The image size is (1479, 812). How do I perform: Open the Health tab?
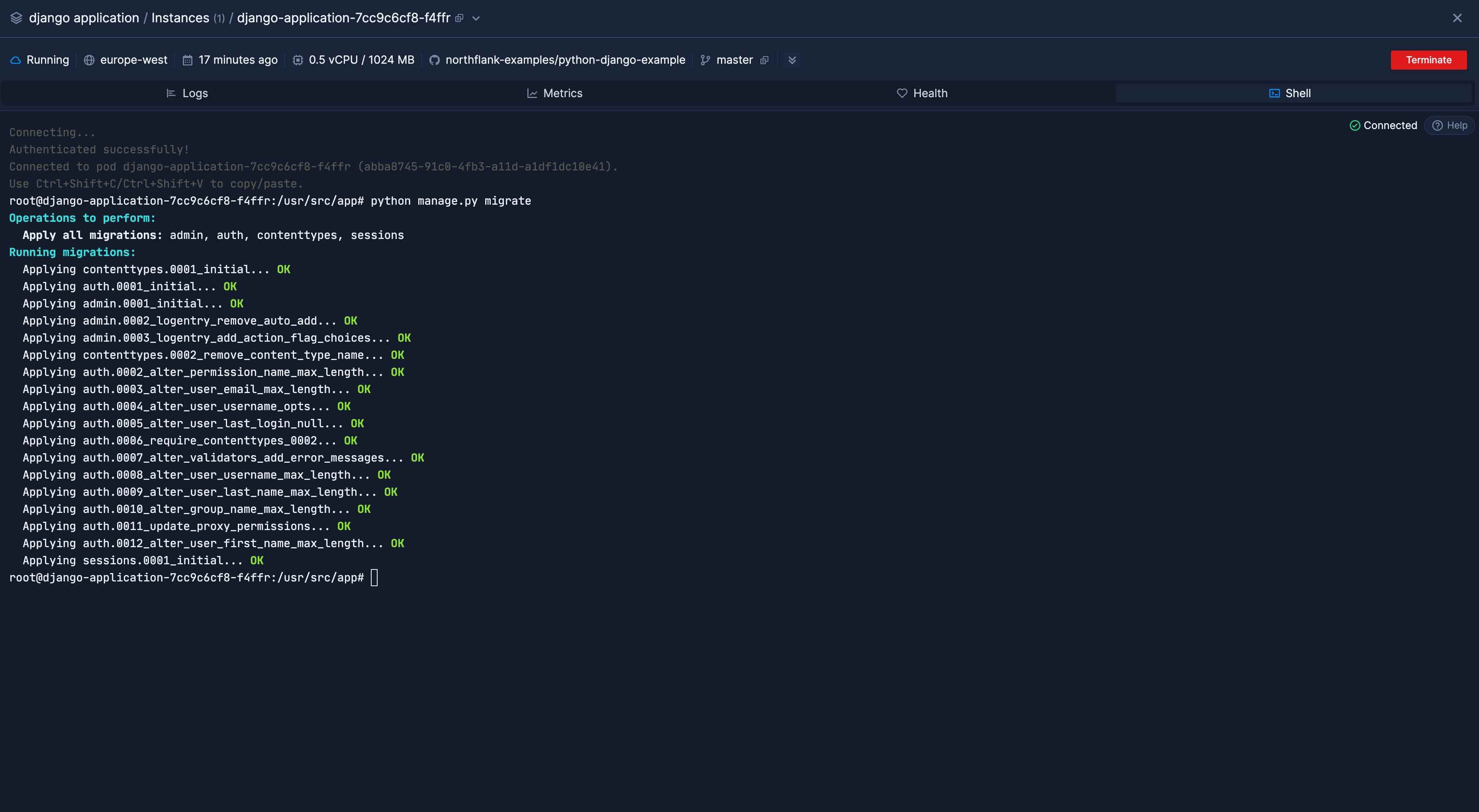tap(922, 93)
